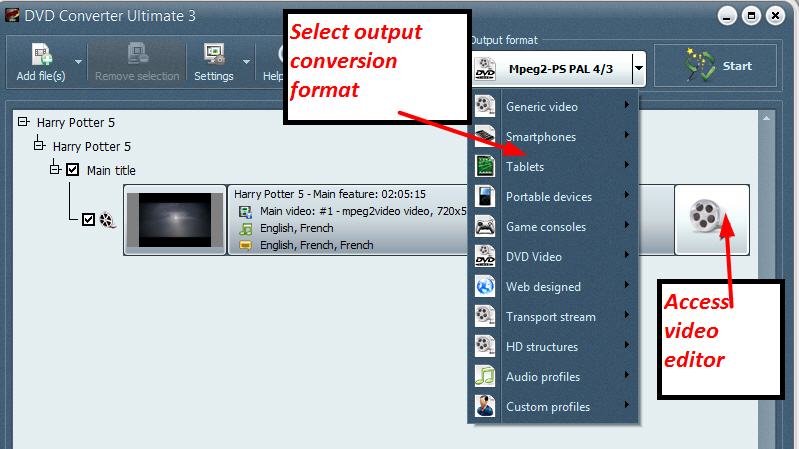Click the Web designed globe icon
The height and width of the screenshot is (449, 799).
pyautogui.click(x=485, y=286)
